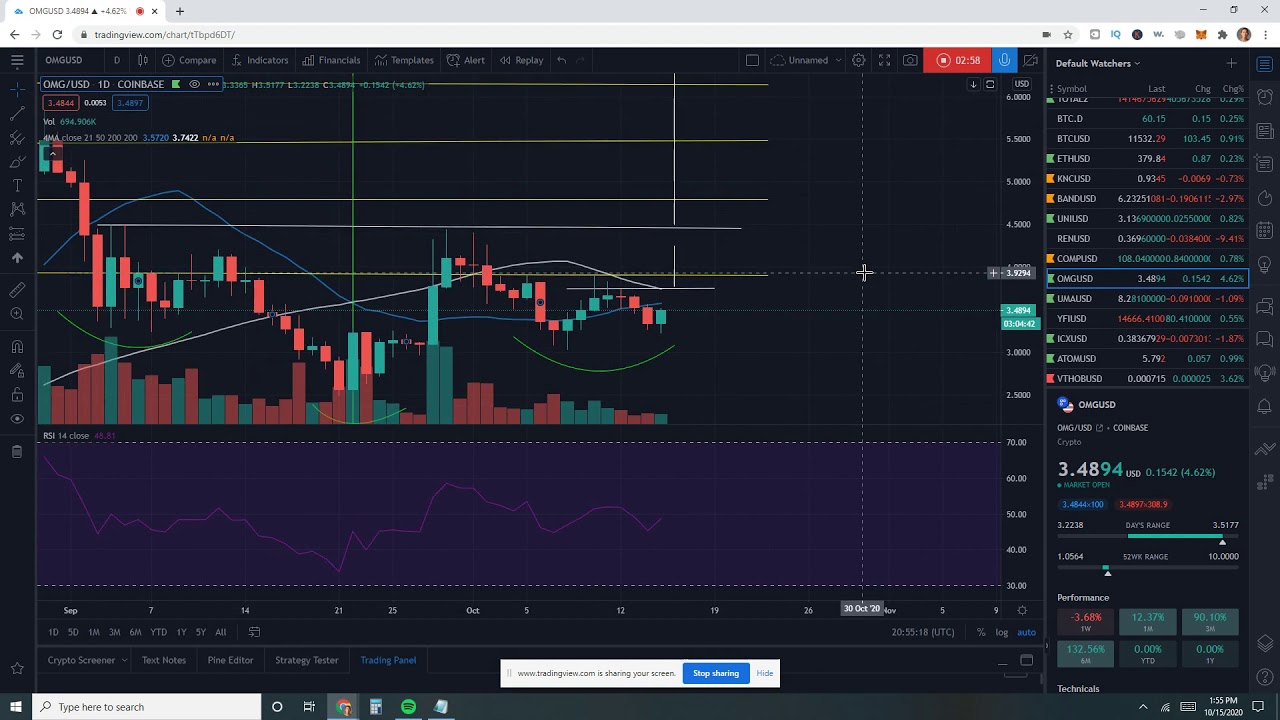Open the Indicators dialog
This screenshot has width=1280, height=720.
coord(259,60)
